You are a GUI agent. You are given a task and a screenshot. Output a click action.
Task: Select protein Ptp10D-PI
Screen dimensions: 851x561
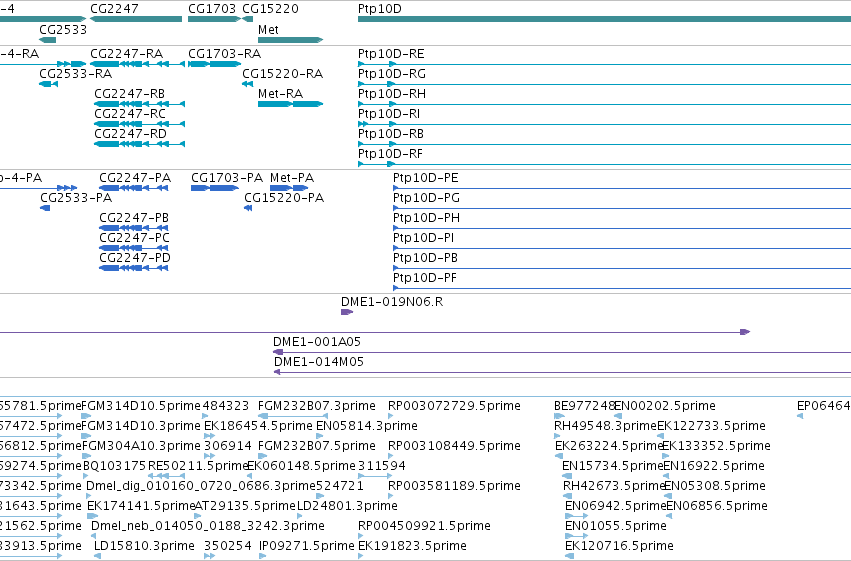click(x=622, y=248)
